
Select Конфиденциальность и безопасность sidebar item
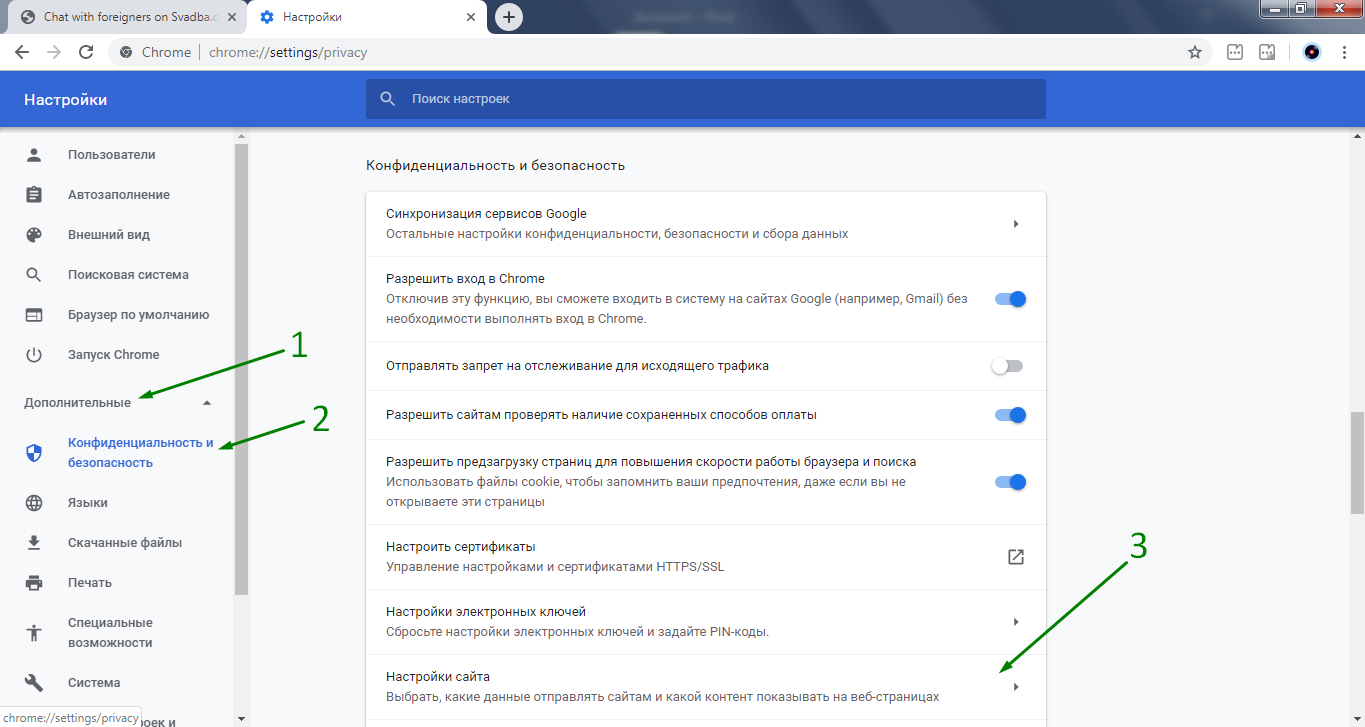[x=117, y=453]
